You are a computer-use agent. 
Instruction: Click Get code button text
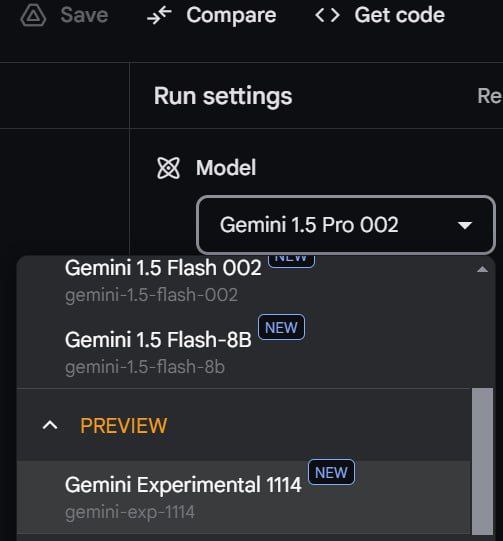pyautogui.click(x=400, y=15)
